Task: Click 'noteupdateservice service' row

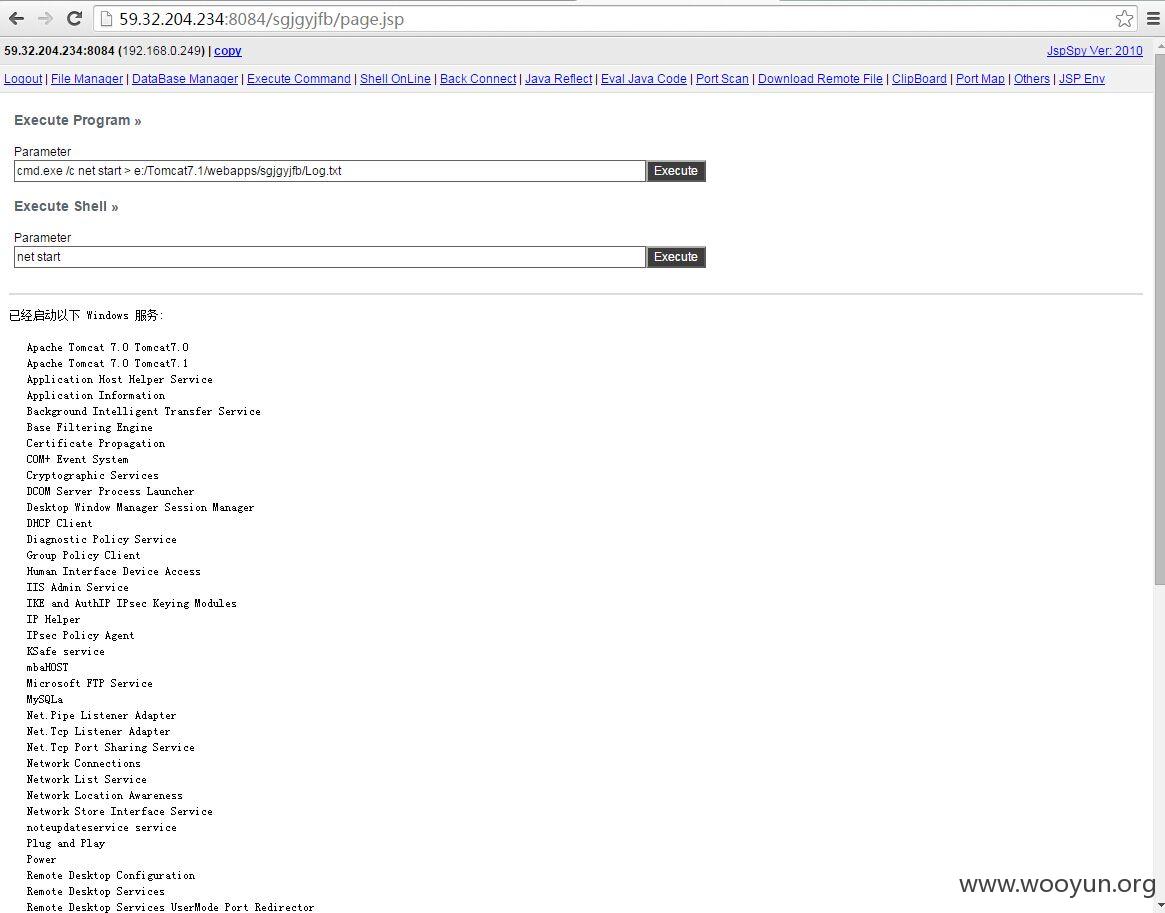Action: [x=102, y=828]
